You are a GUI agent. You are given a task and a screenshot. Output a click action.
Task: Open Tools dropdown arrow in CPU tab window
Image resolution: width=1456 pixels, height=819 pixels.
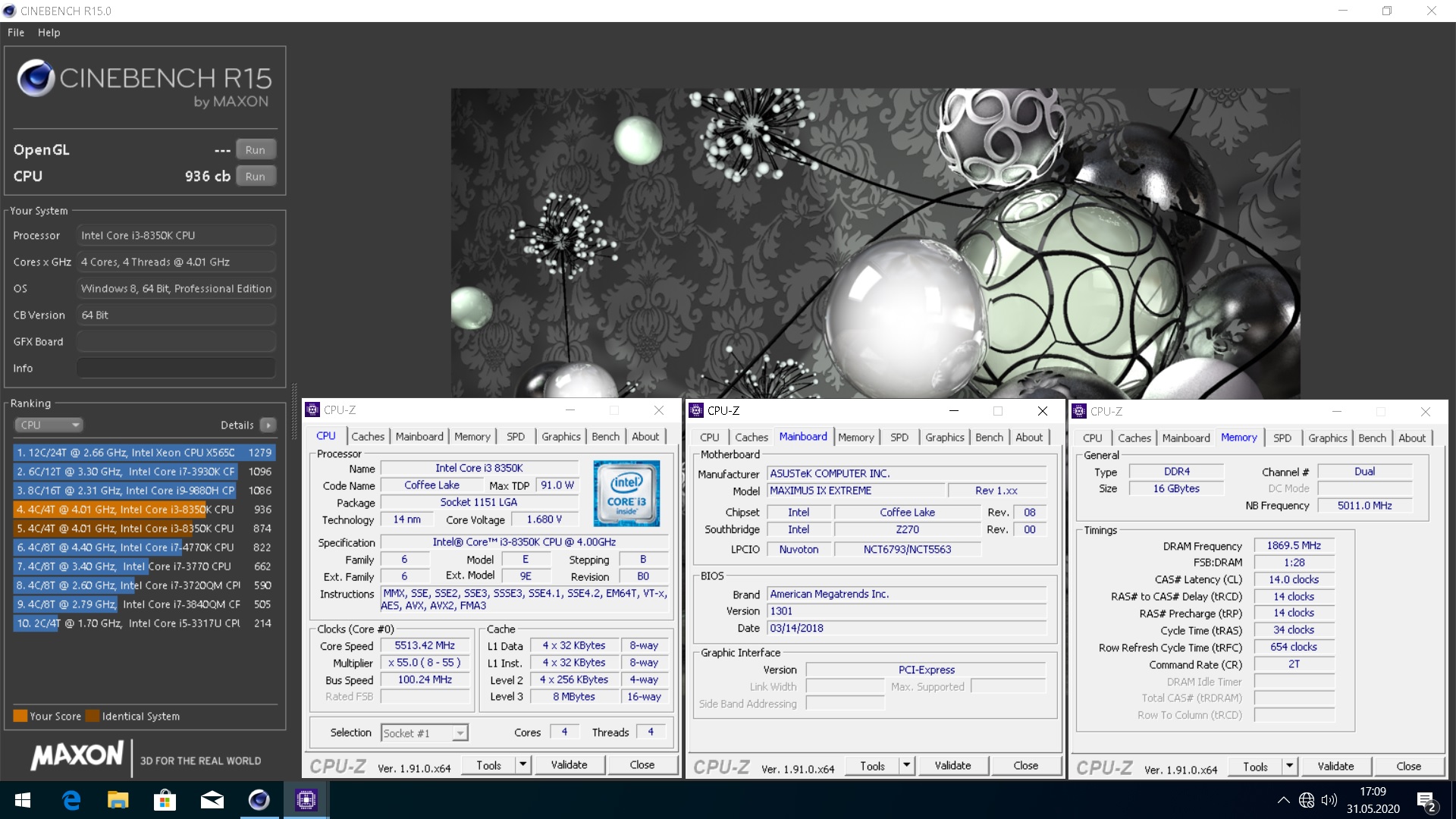[522, 765]
